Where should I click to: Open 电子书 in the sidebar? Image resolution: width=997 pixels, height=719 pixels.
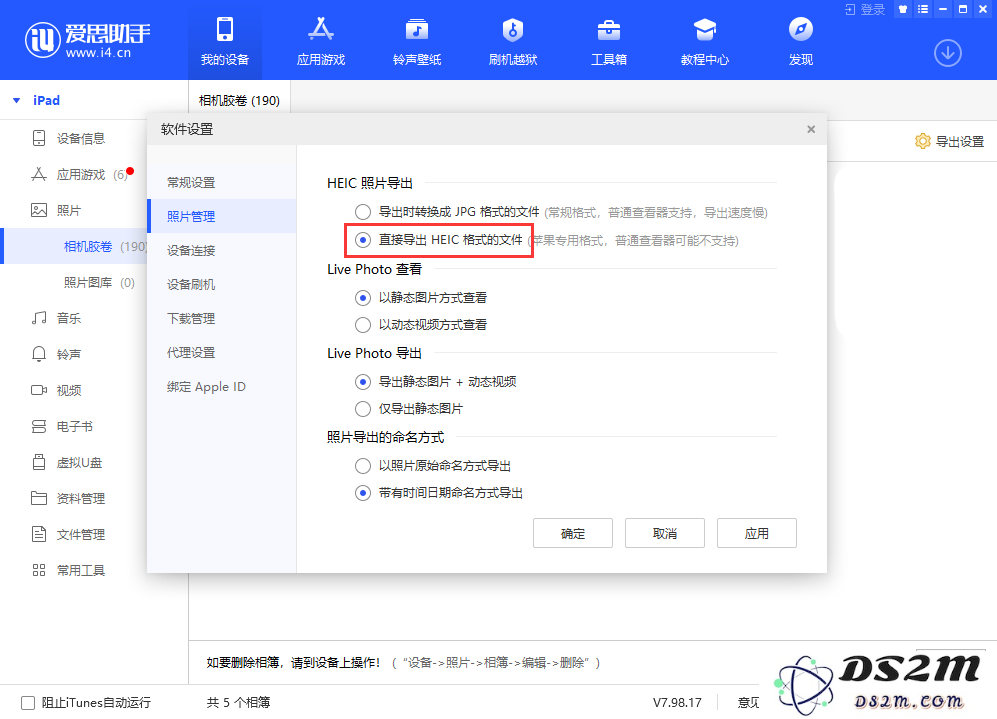point(74,426)
